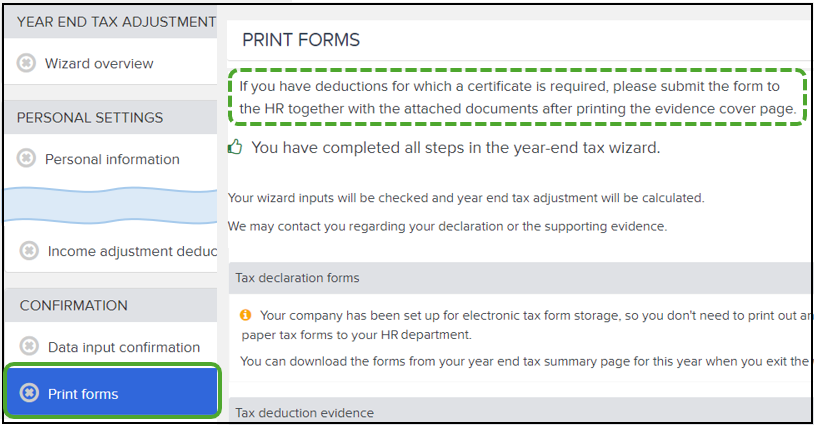The width and height of the screenshot is (814, 425).
Task: Select the Print forms step
Action: pyautogui.click(x=112, y=392)
